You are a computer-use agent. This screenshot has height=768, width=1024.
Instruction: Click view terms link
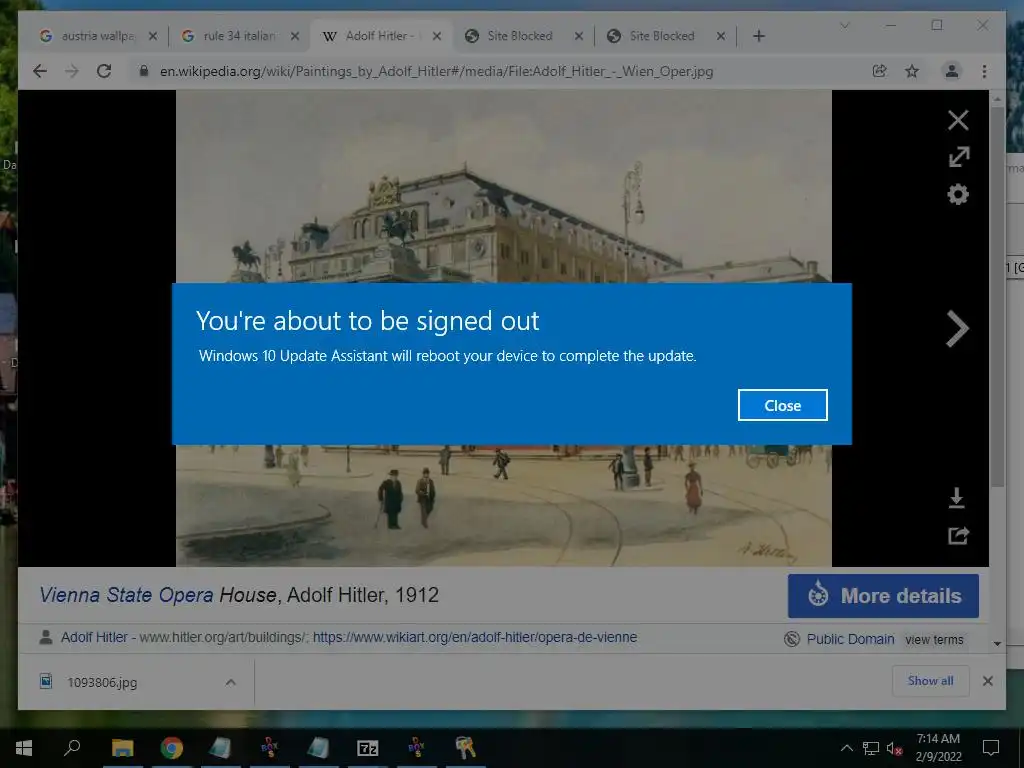pyautogui.click(x=934, y=640)
